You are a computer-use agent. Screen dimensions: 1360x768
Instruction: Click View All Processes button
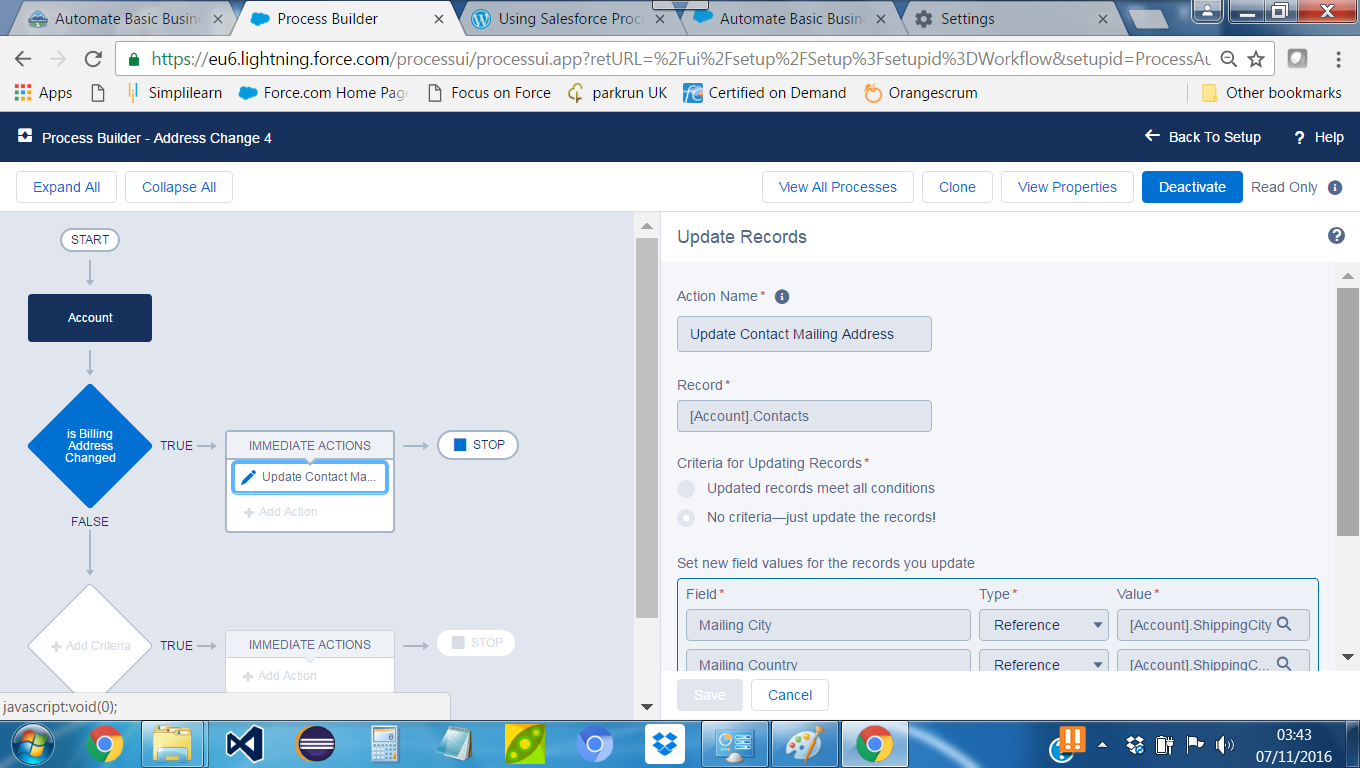coord(838,187)
